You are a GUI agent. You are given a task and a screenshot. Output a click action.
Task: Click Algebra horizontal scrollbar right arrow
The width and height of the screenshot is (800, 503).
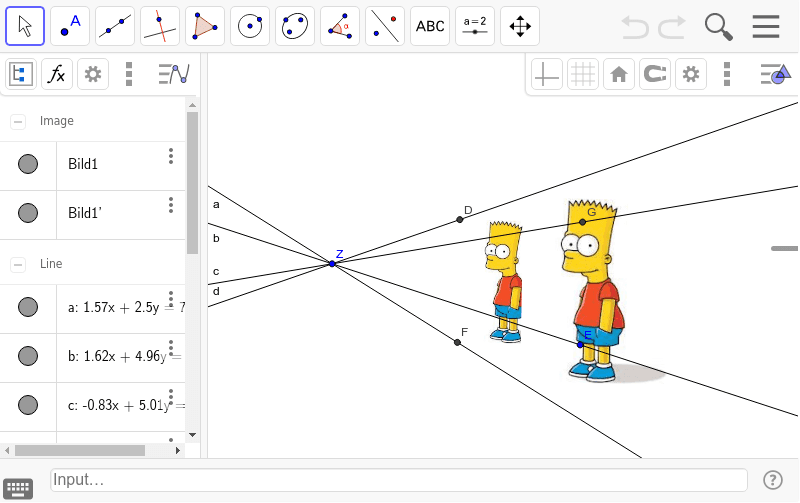[x=178, y=450]
